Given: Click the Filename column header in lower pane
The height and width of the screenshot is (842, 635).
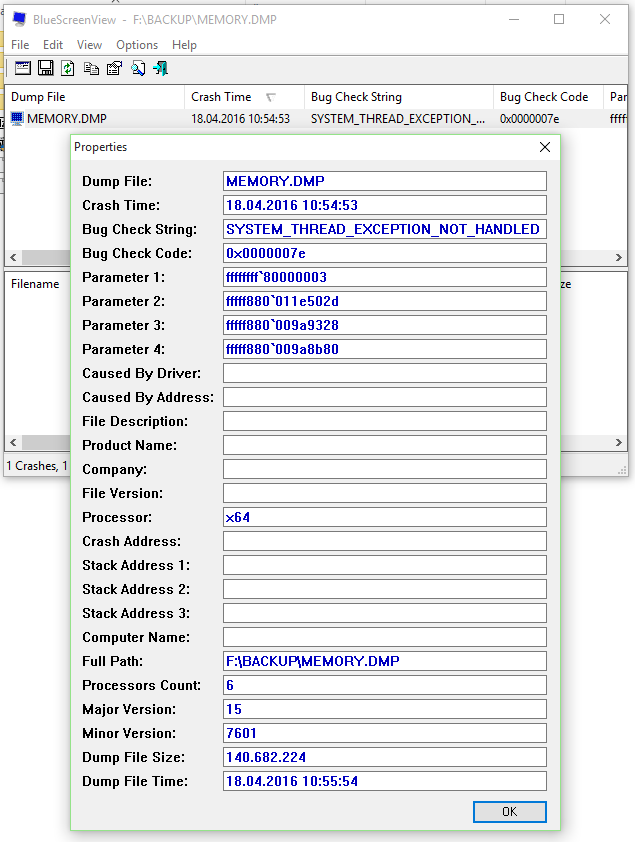Looking at the screenshot, I should 38,284.
